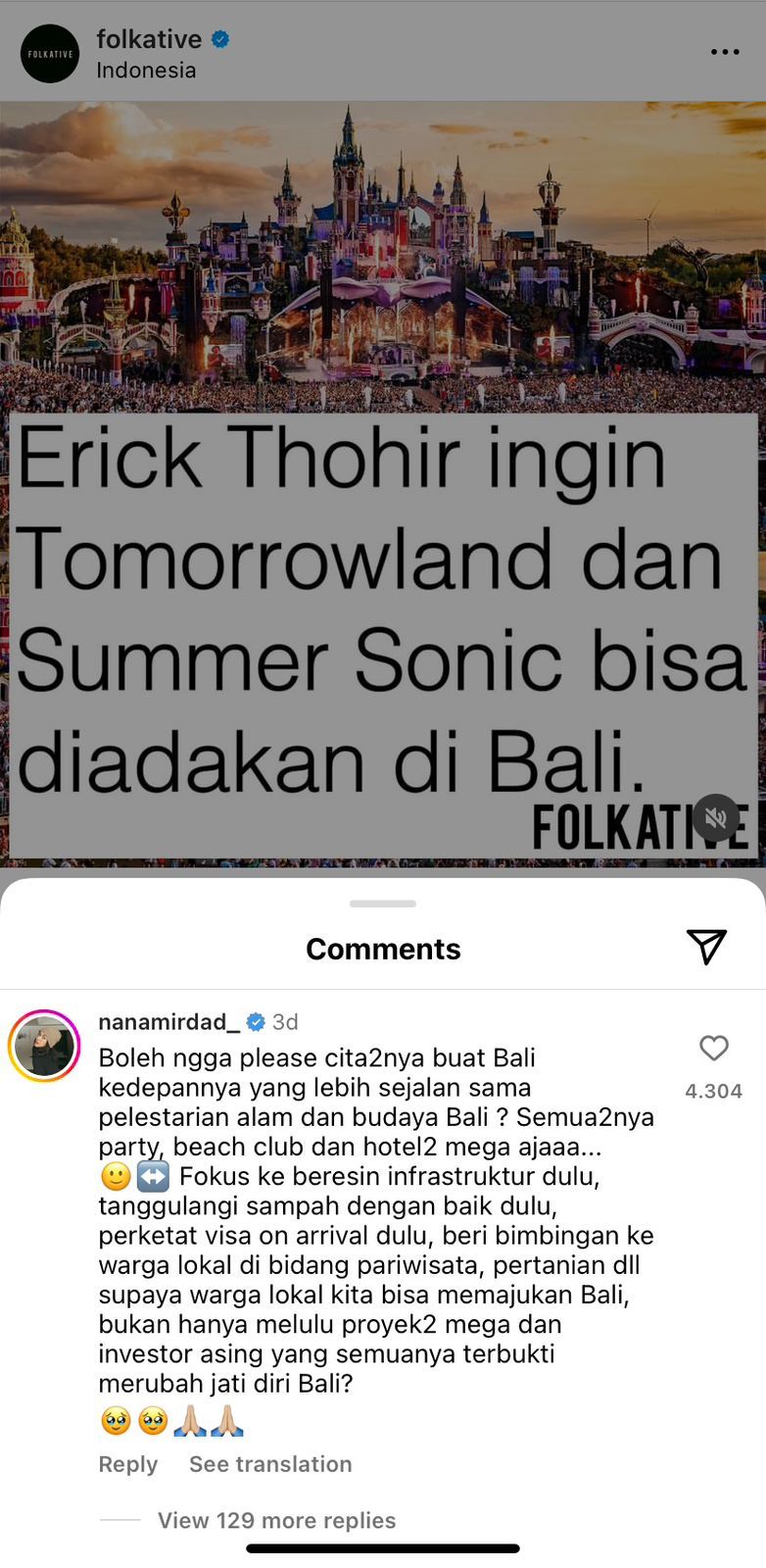The height and width of the screenshot is (1568, 766).
Task: Expand View 129 more replies
Action: pos(277,1520)
